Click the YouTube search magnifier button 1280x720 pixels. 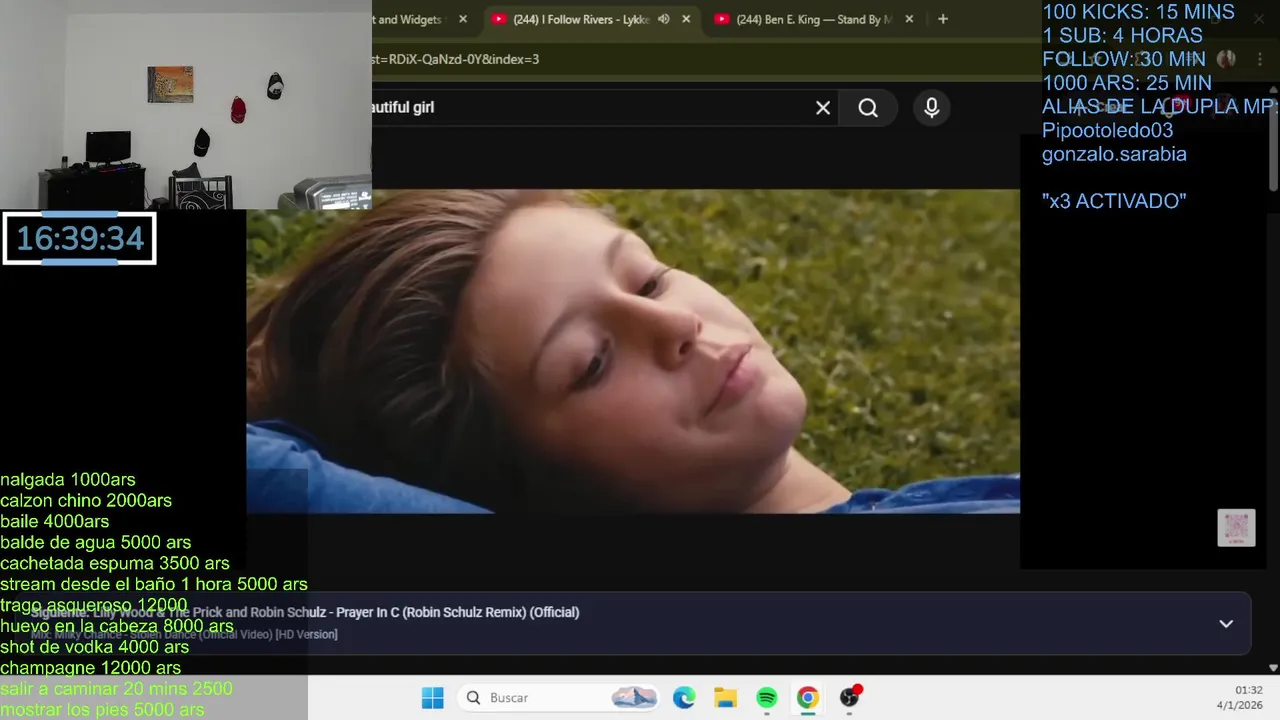pos(868,108)
